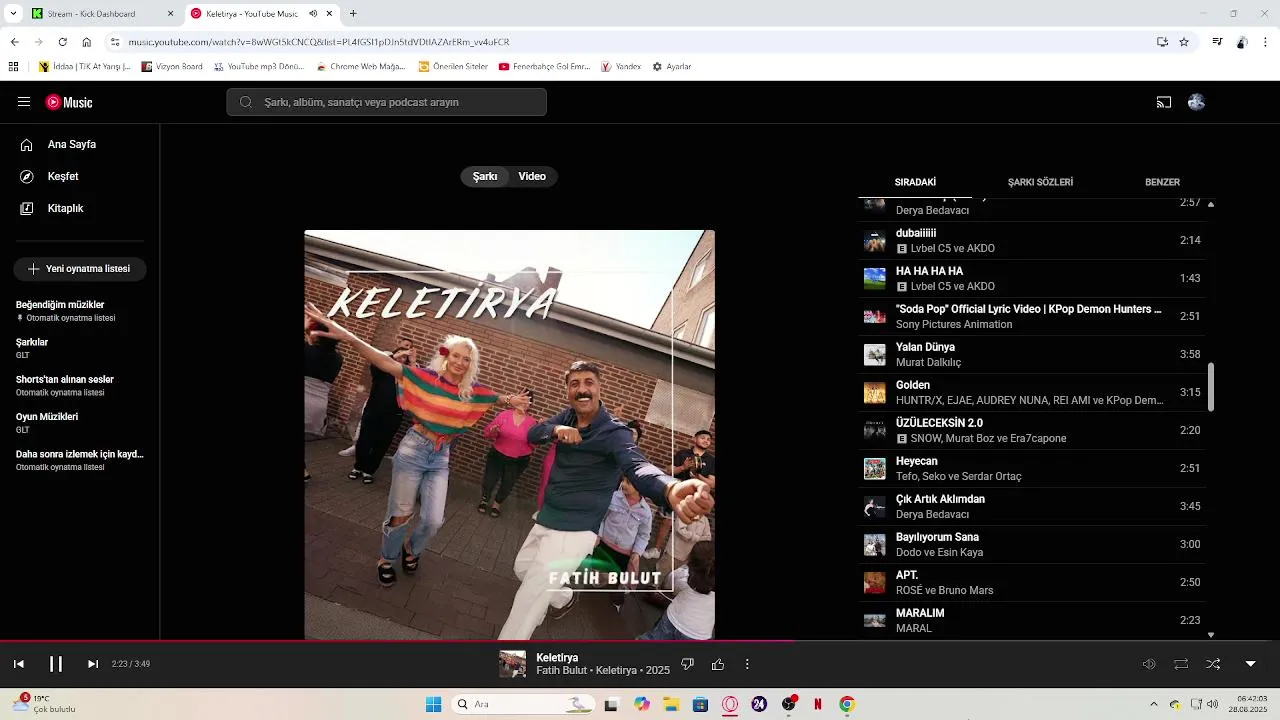Go to Ana Sayfa home page
This screenshot has height=720, width=1280.
pos(72,144)
